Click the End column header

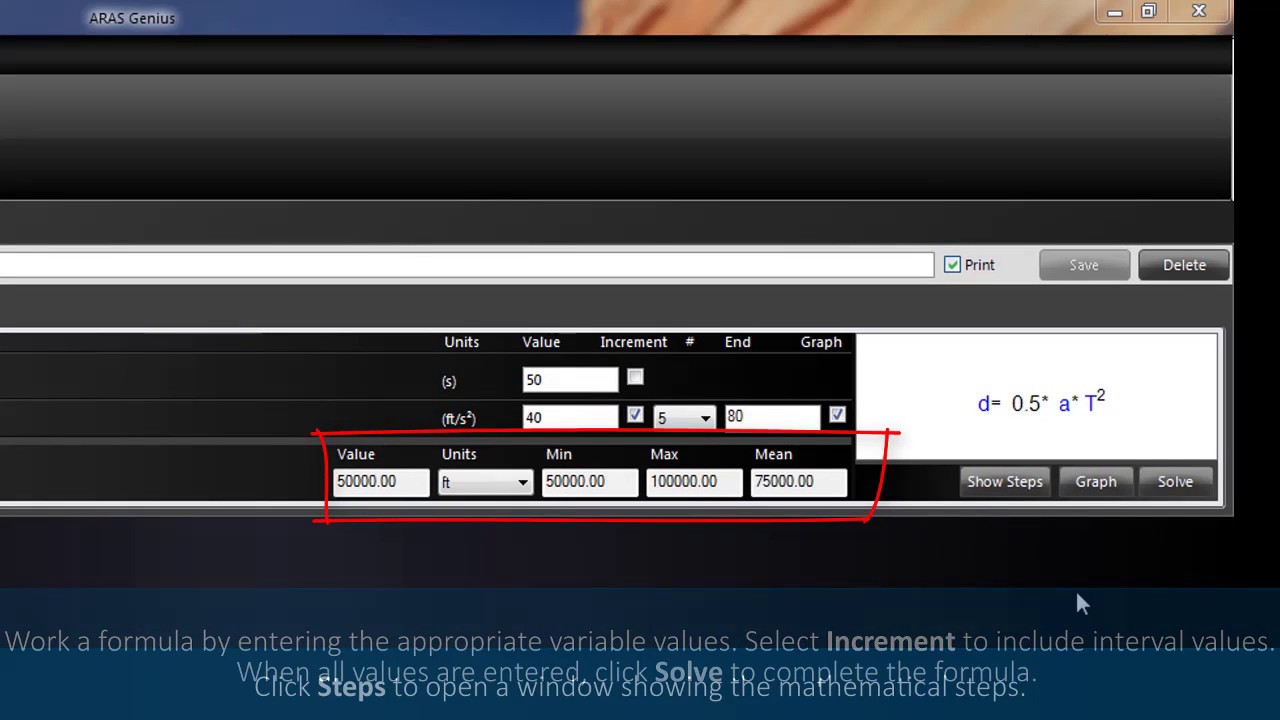(737, 342)
